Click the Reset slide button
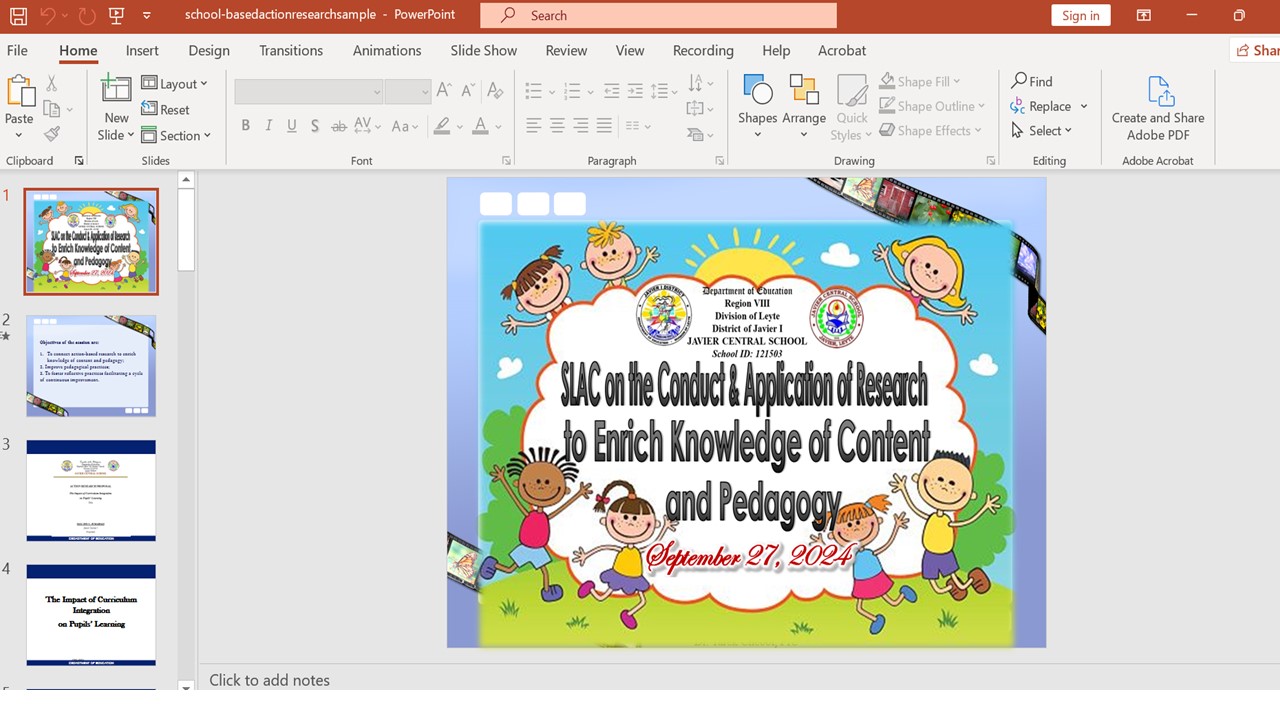 166,110
